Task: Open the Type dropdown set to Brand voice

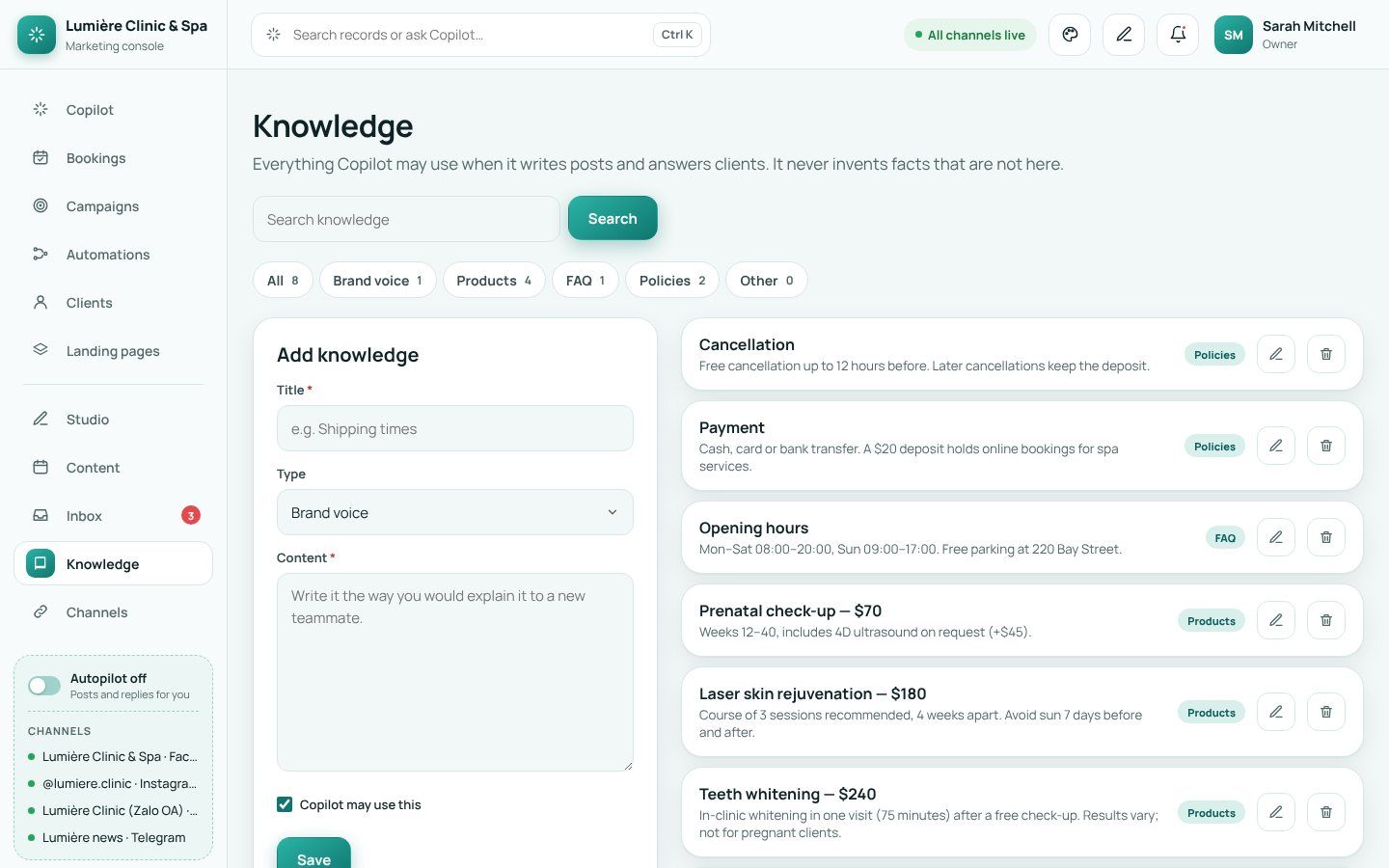Action: [455, 512]
